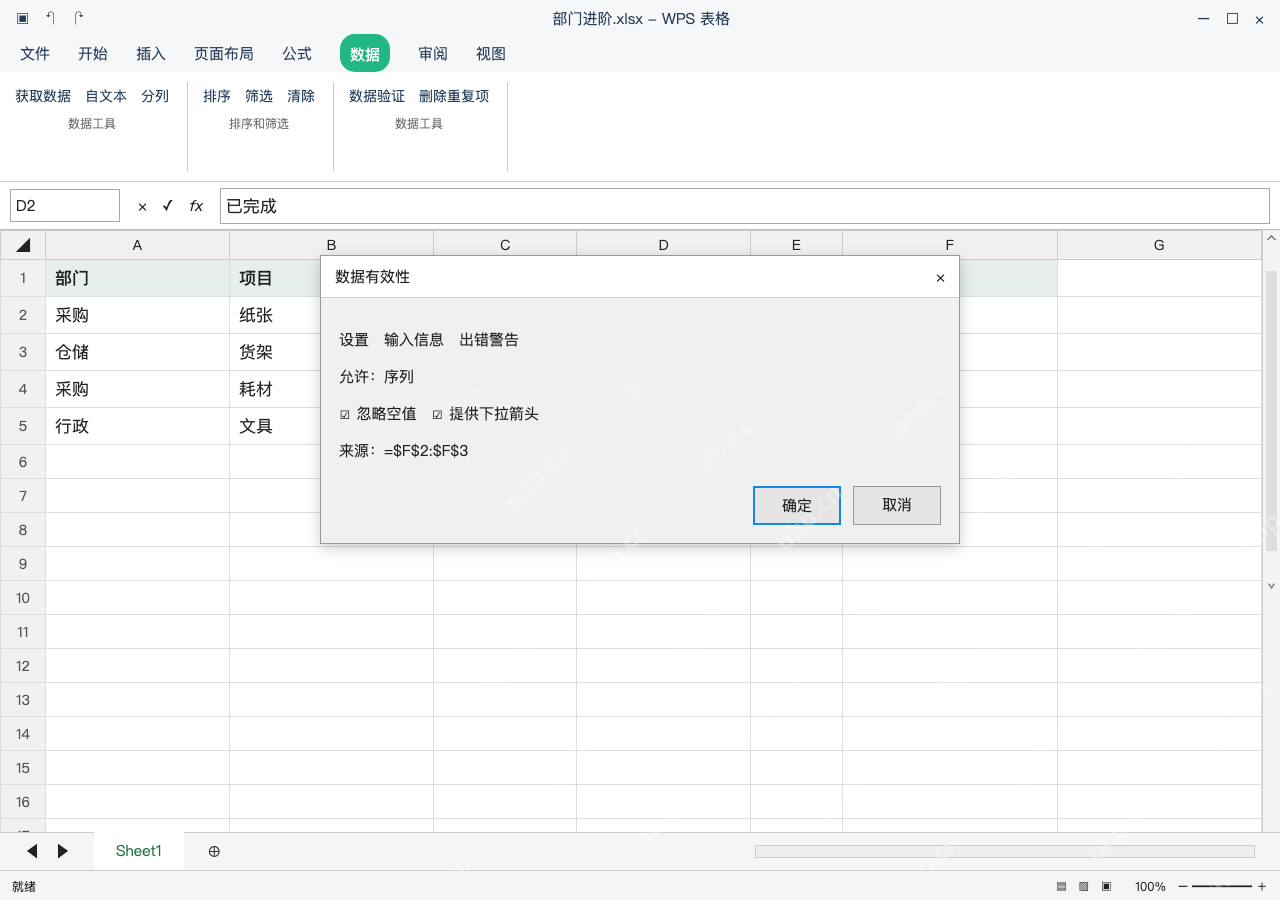Confirm the formula bar entry with the checkmark
This screenshot has height=900, width=1280.
[167, 206]
